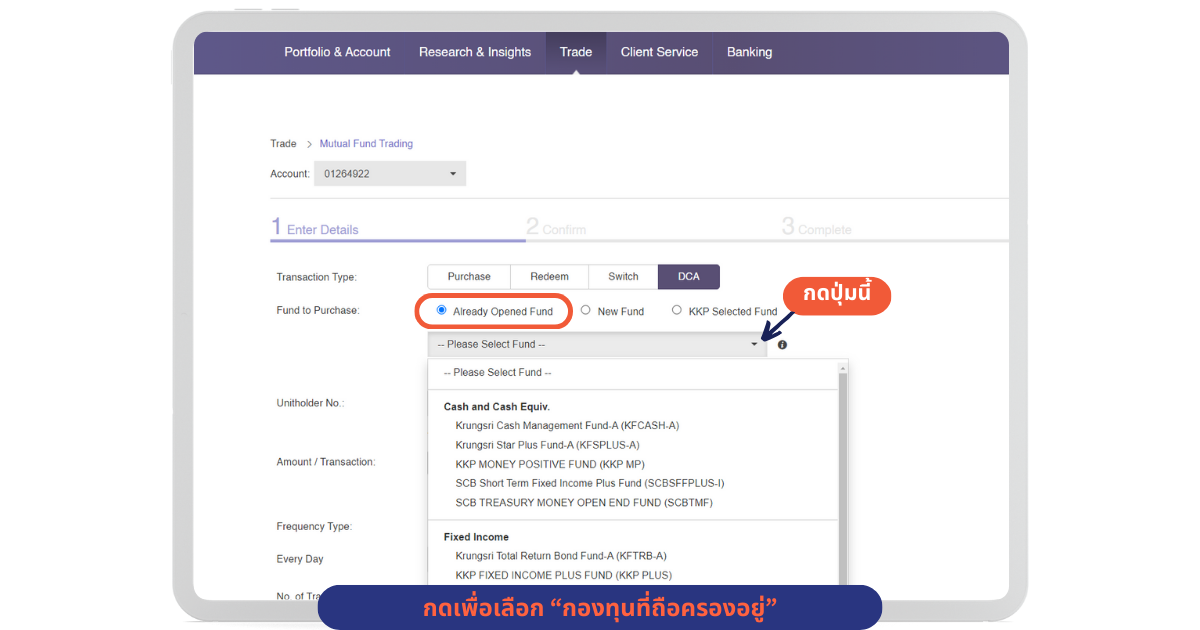1200x630 pixels.
Task: Select the Redeem transaction type button
Action: pos(549,277)
